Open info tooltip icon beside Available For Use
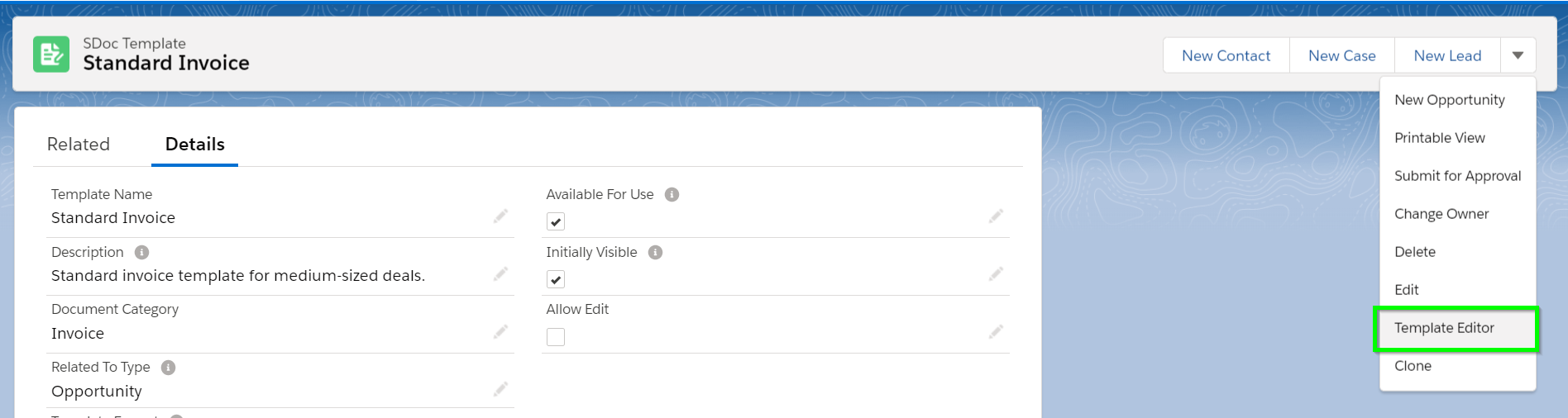 672,195
